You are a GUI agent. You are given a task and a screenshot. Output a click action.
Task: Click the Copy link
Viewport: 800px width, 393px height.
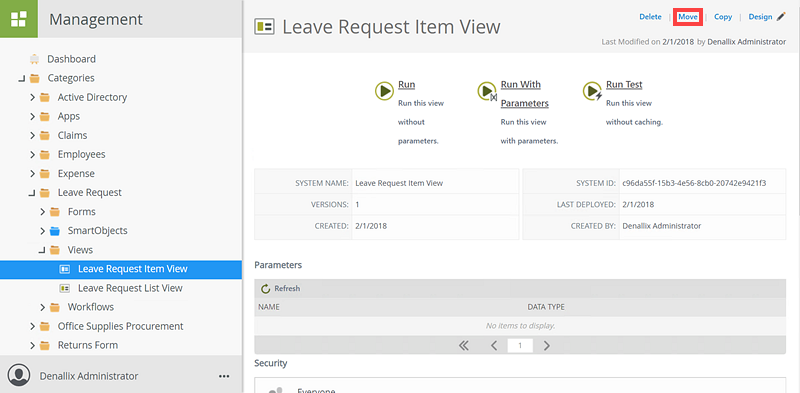coord(723,17)
